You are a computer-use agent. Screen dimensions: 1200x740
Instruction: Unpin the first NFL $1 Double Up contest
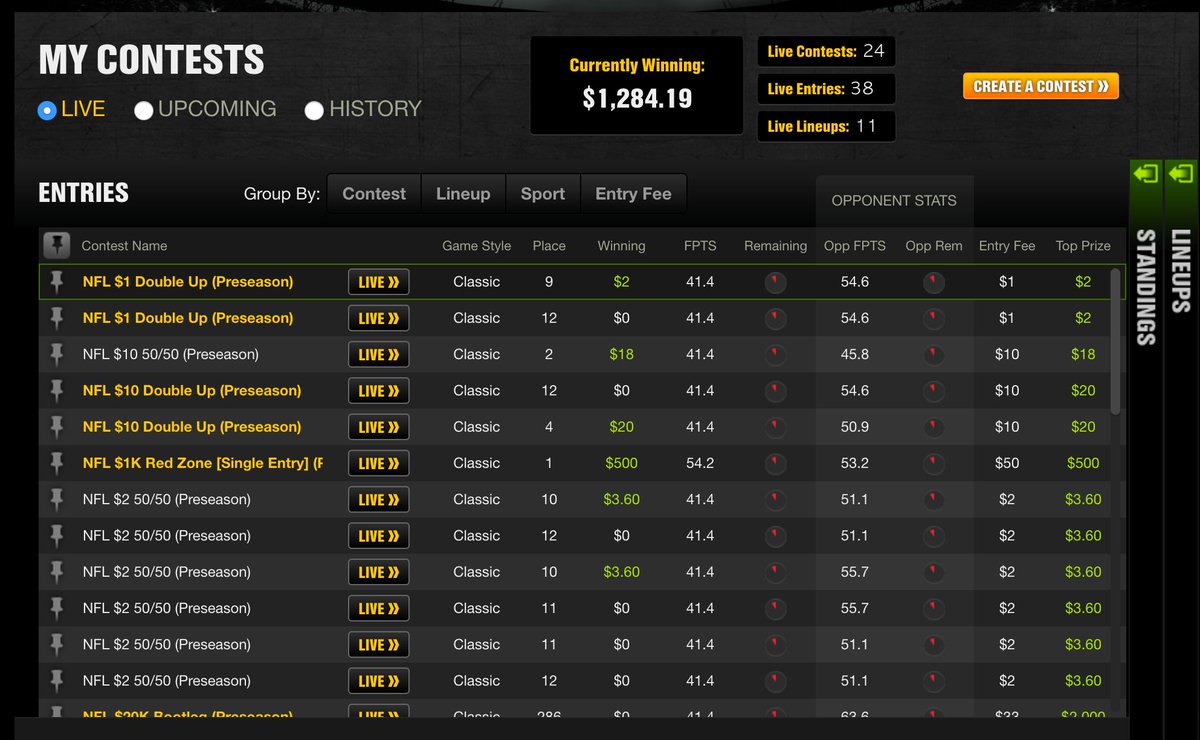click(57, 281)
